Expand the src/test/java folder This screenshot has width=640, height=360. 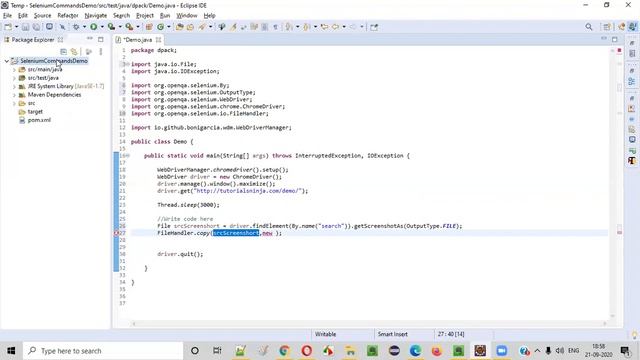point(14,78)
